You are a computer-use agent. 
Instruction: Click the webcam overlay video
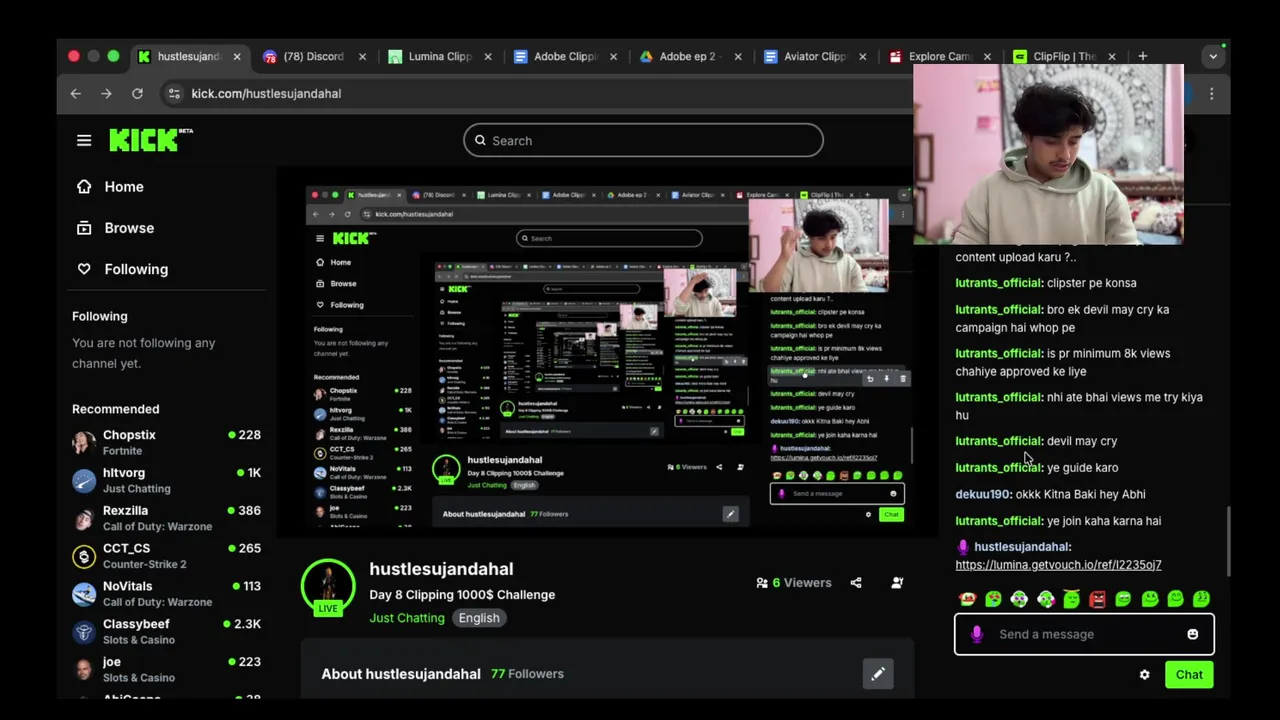1048,154
